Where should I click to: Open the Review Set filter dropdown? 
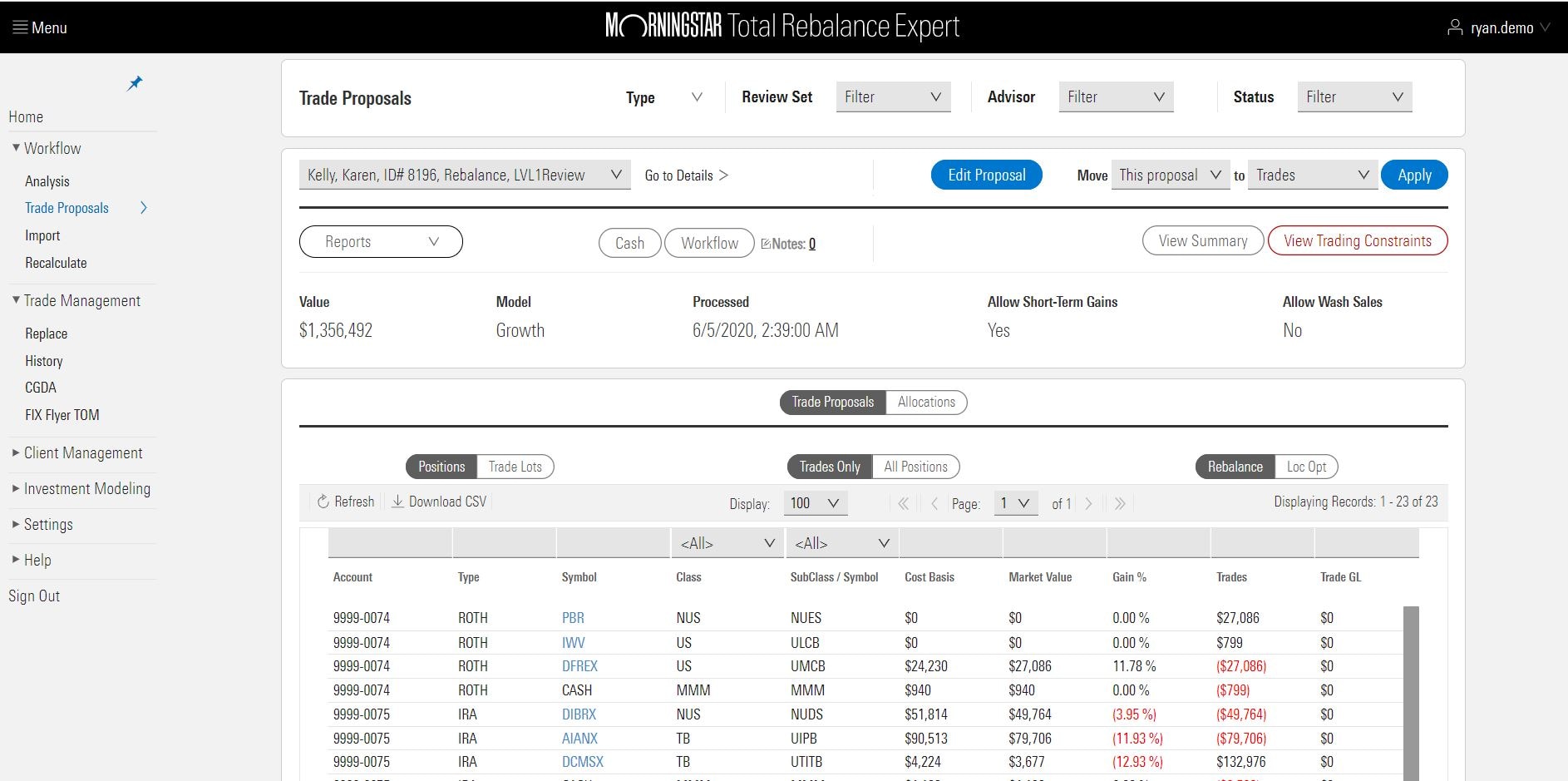click(893, 97)
